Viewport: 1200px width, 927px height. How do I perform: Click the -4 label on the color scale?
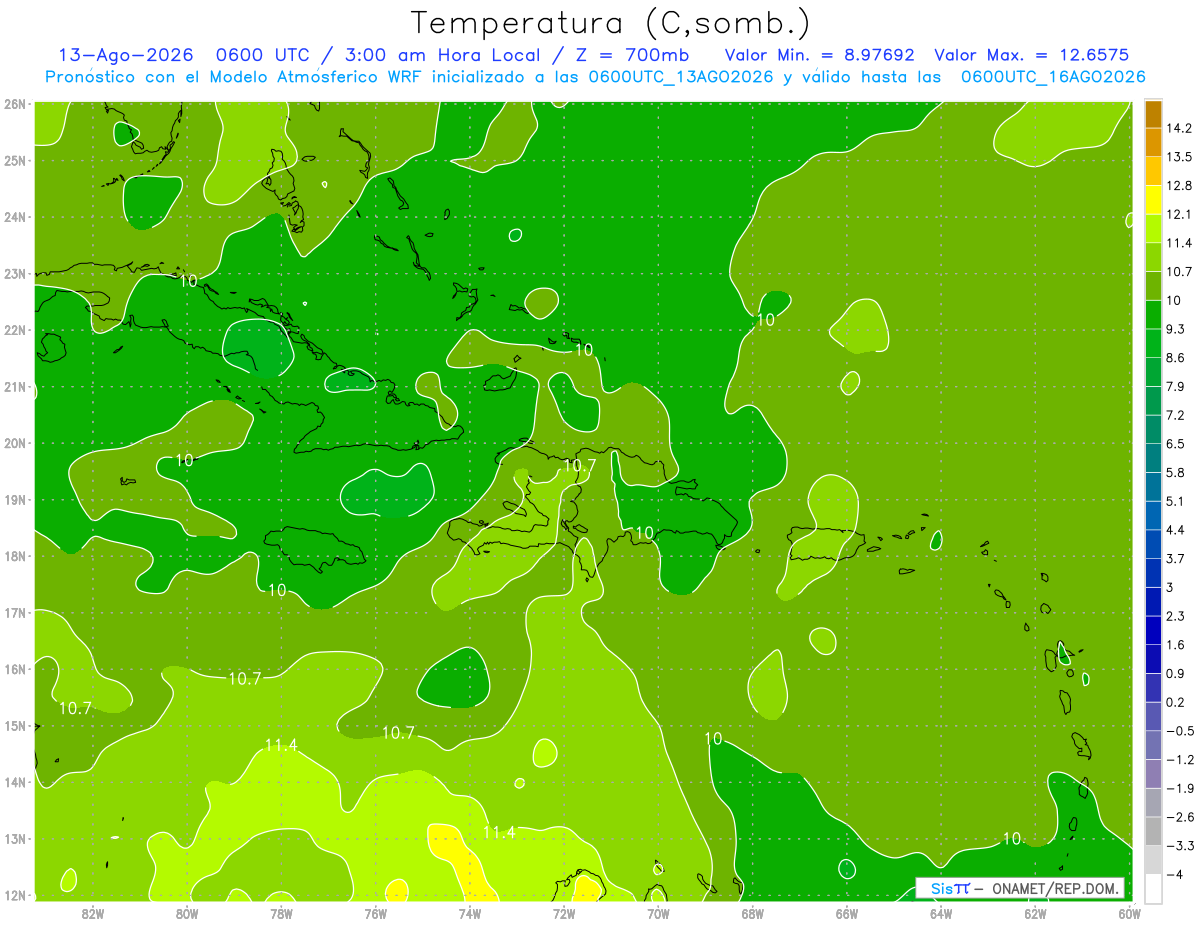click(x=1173, y=875)
